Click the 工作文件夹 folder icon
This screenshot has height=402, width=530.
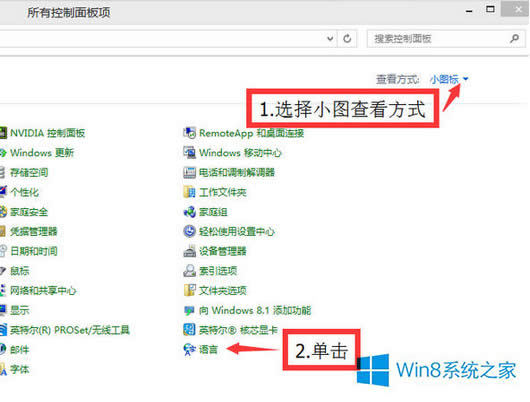point(189,192)
